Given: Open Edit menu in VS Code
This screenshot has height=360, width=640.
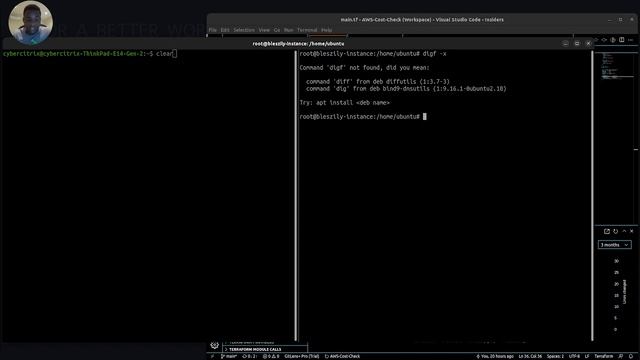Looking at the screenshot, I should pyautogui.click(x=225, y=30).
